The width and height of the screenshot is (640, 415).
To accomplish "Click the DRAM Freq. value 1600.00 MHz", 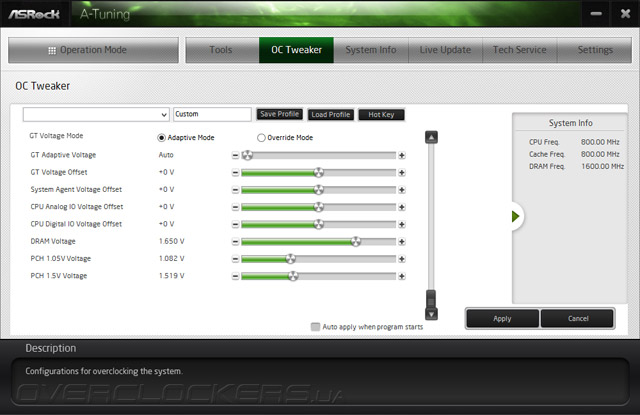I will (x=602, y=166).
